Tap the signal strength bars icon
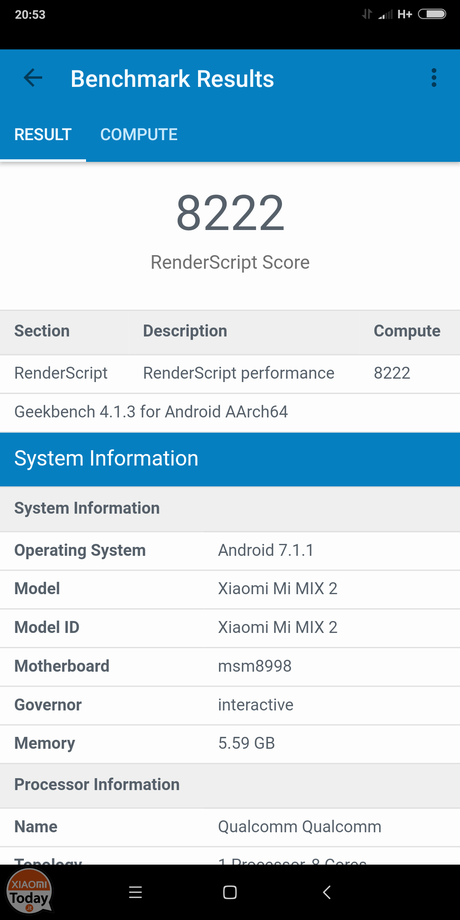Image resolution: width=460 pixels, height=920 pixels. (x=385, y=14)
